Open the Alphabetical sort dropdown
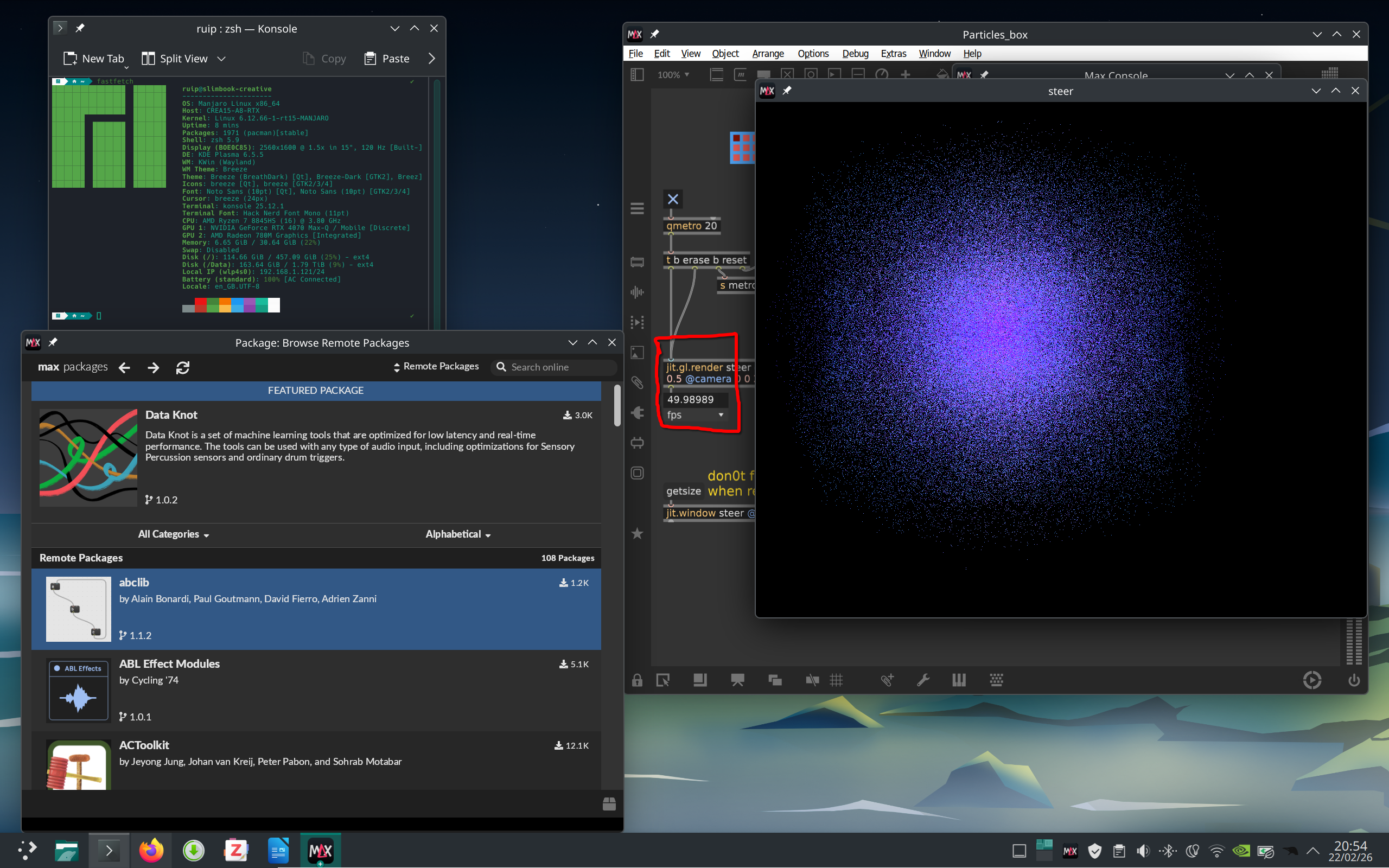 point(457,534)
